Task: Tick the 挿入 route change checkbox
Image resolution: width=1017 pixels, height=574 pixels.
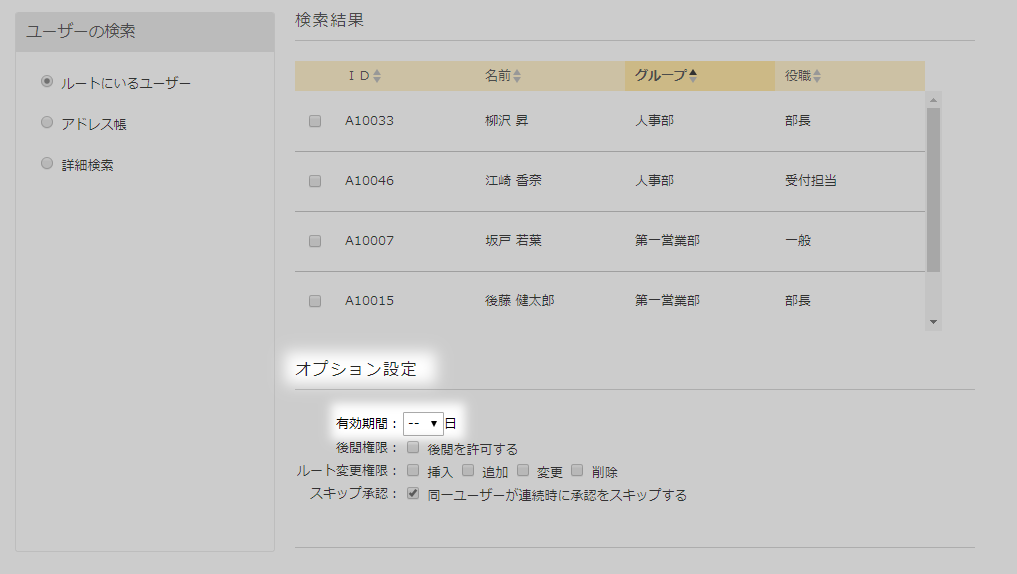Action: [413, 470]
